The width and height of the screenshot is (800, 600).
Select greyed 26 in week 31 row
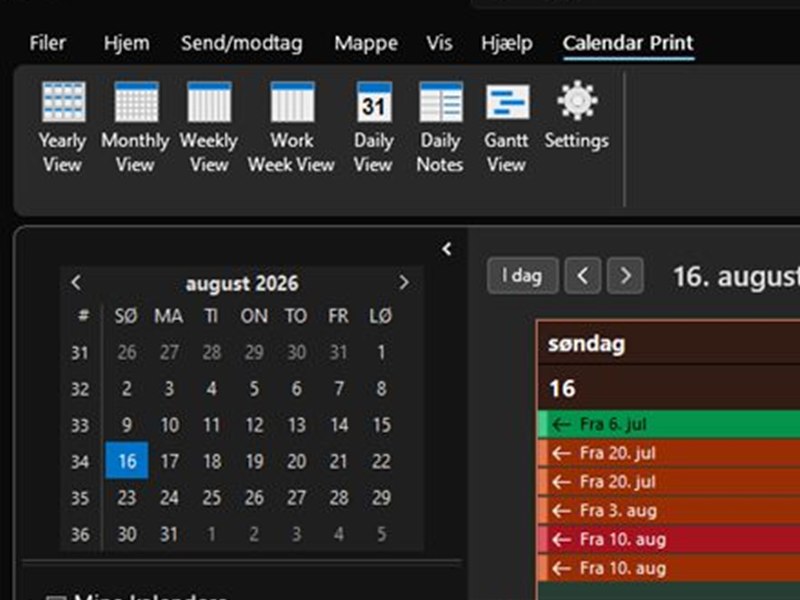pyautogui.click(x=127, y=352)
